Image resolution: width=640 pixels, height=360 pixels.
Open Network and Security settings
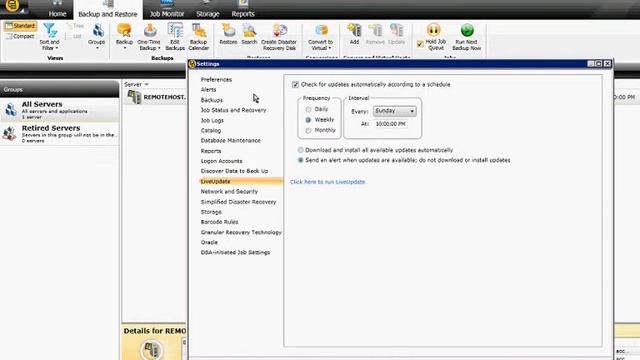[229, 191]
